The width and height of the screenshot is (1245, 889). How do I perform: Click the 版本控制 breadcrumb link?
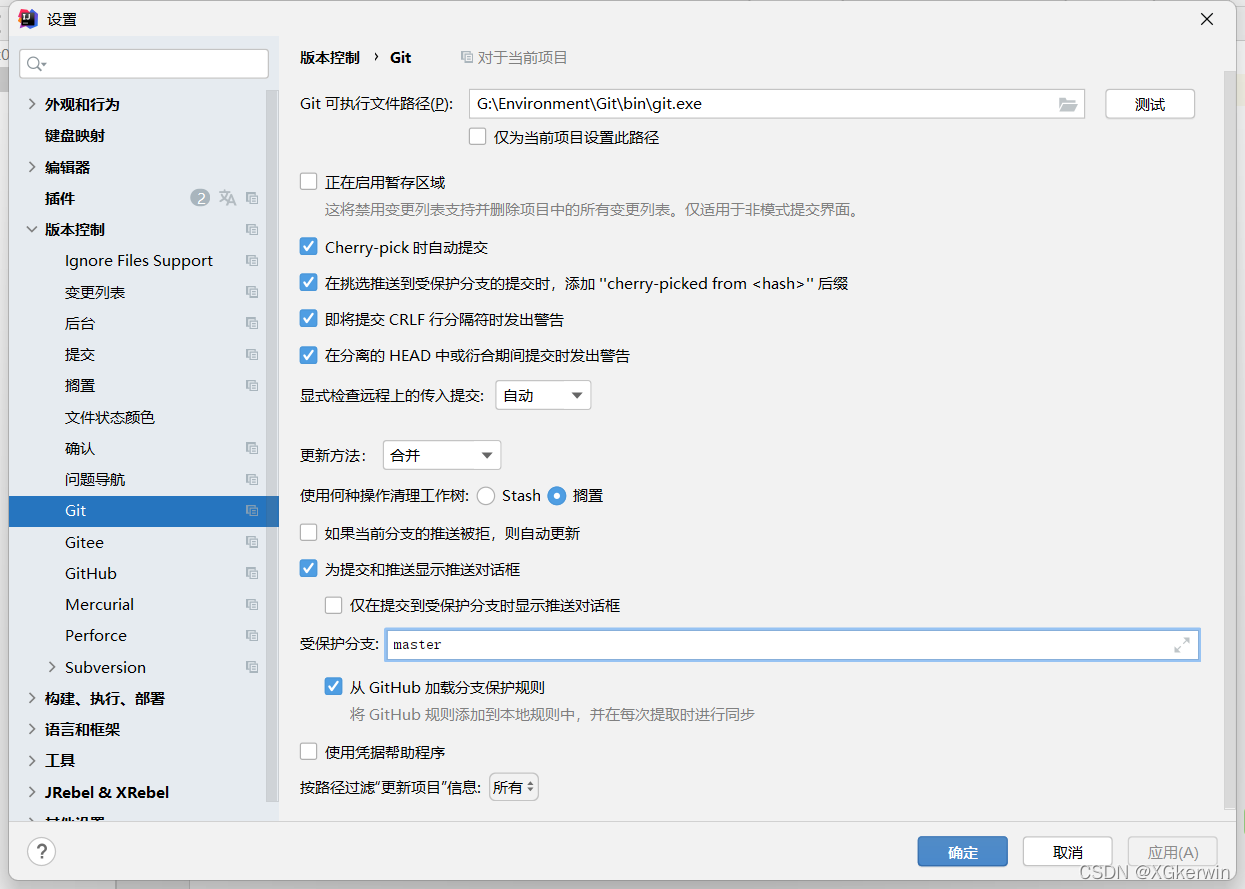tap(330, 58)
